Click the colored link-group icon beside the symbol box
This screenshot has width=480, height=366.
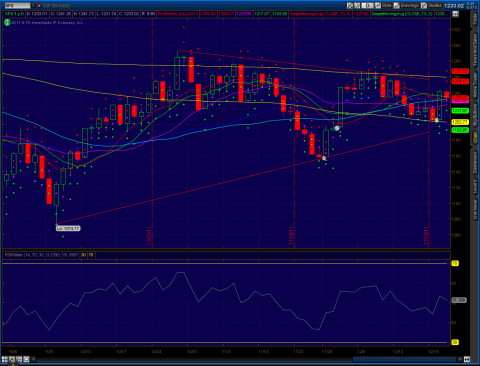[x=39, y=5]
